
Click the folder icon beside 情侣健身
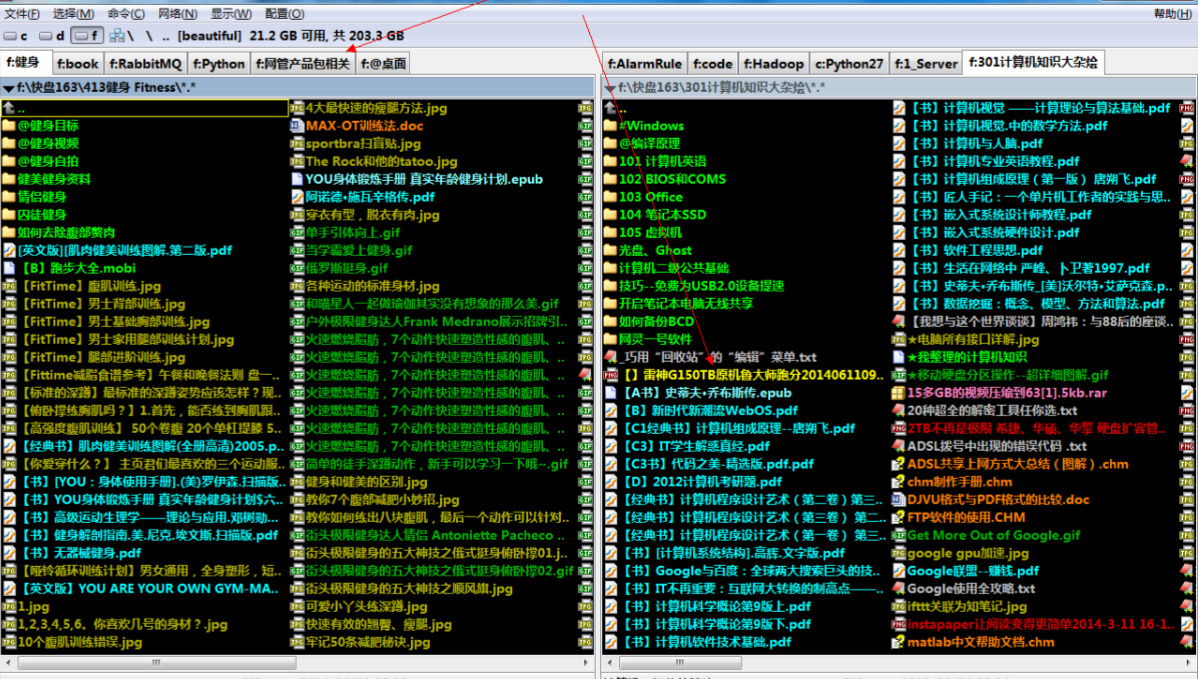tap(8, 197)
